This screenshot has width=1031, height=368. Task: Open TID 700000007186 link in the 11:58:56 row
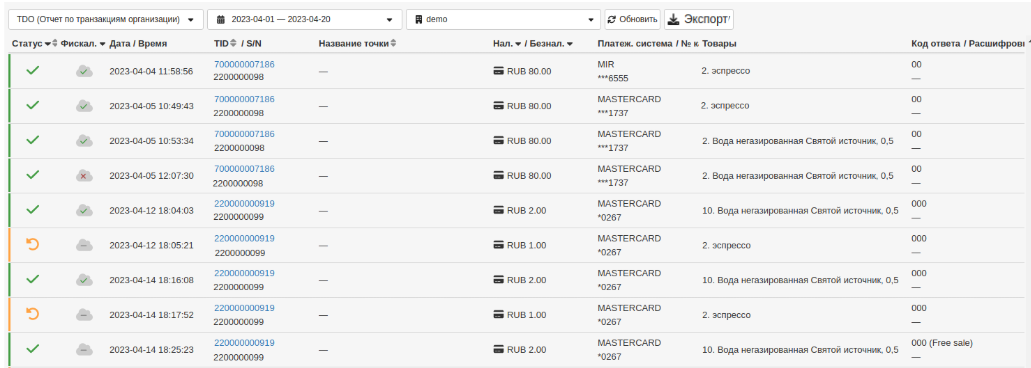[x=245, y=64]
